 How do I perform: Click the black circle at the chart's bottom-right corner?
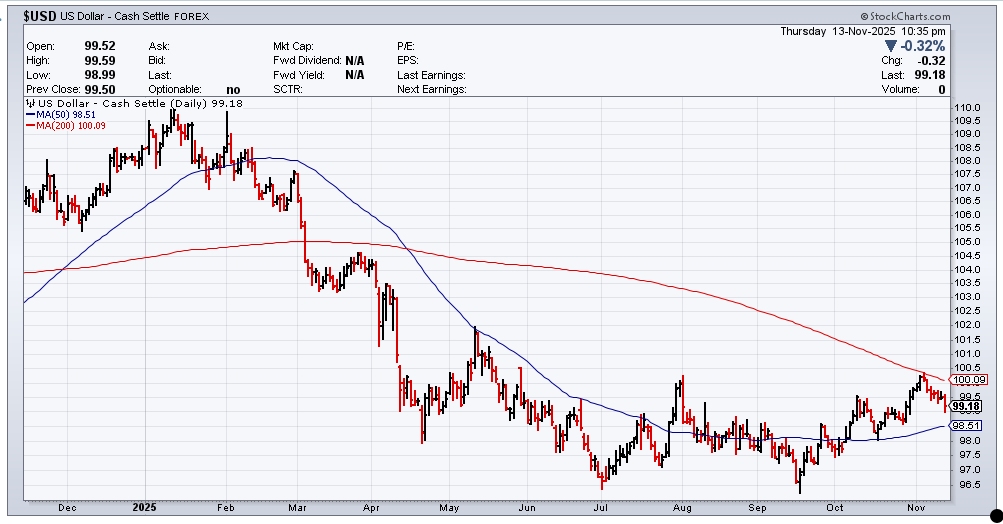tap(993, 514)
